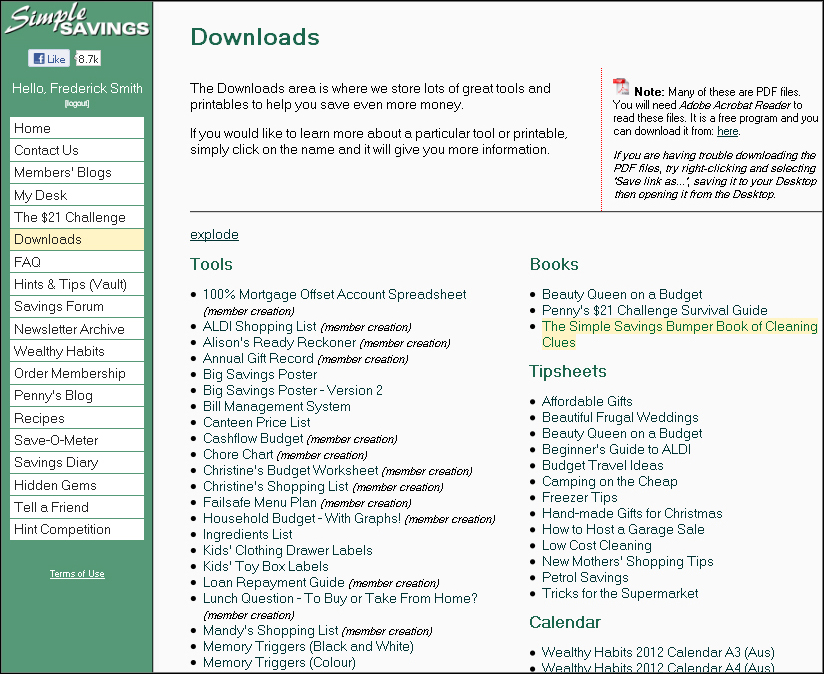Go to Members' Blogs

pyautogui.click(x=77, y=172)
